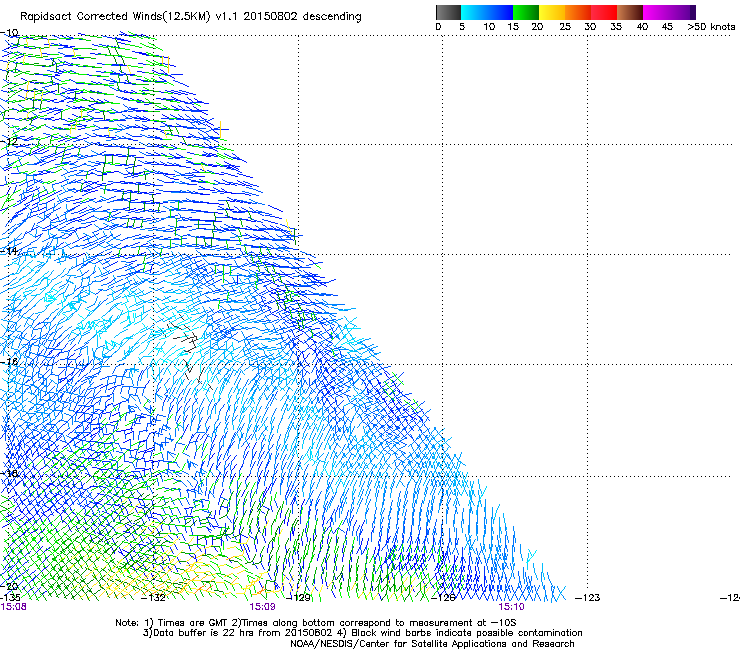Click the magenta-purple 40-50 knots legend swatch
This screenshot has width=740, height=650.
[669, 12]
